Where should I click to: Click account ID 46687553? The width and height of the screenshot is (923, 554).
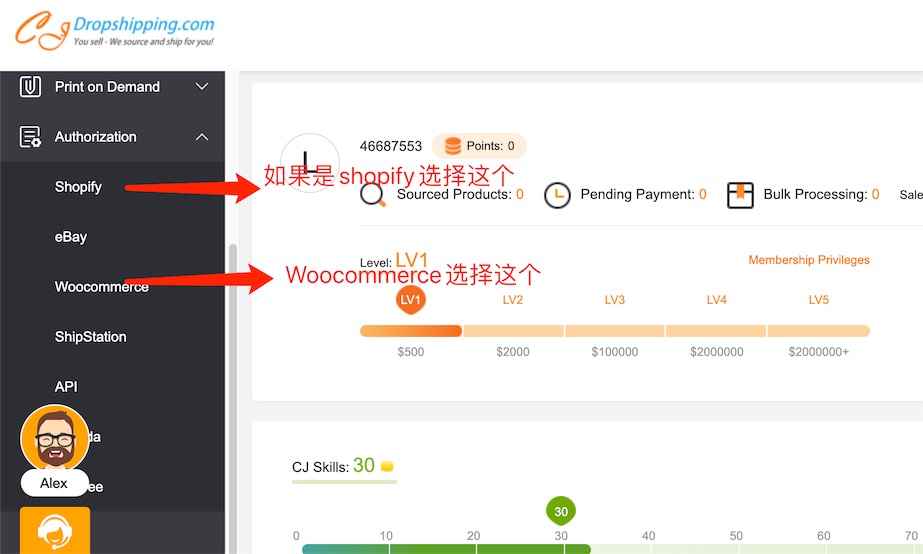coord(391,146)
